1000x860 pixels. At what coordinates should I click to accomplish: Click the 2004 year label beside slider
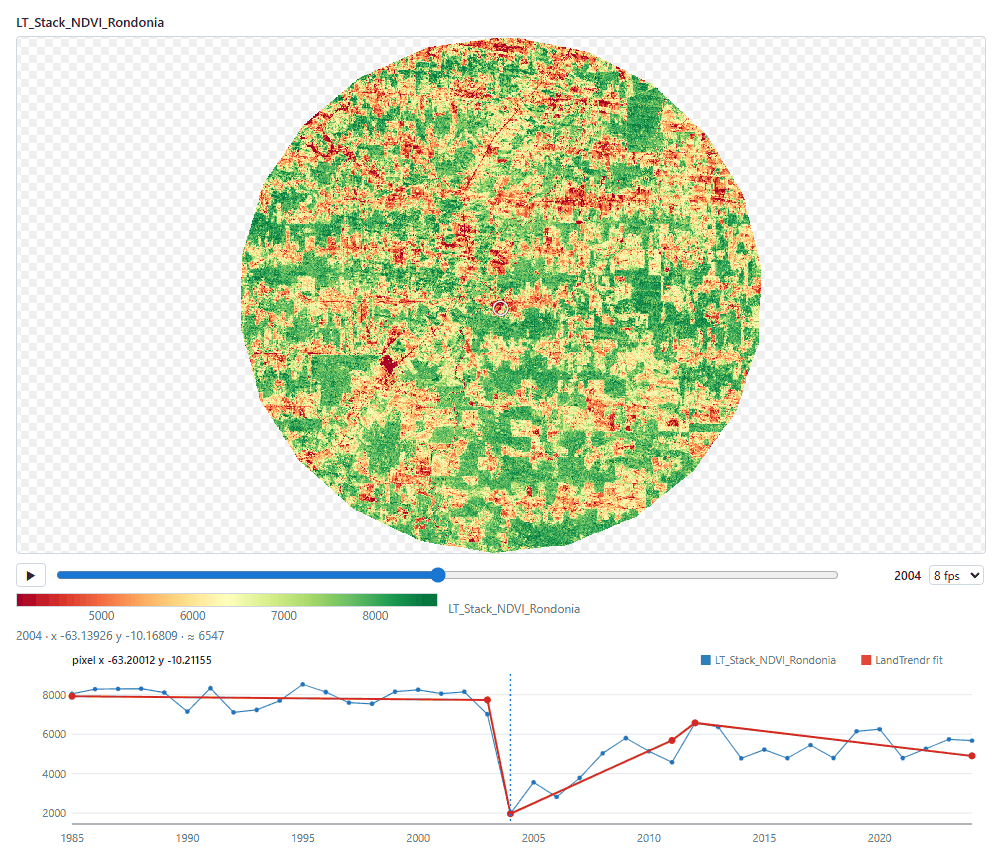click(907, 575)
